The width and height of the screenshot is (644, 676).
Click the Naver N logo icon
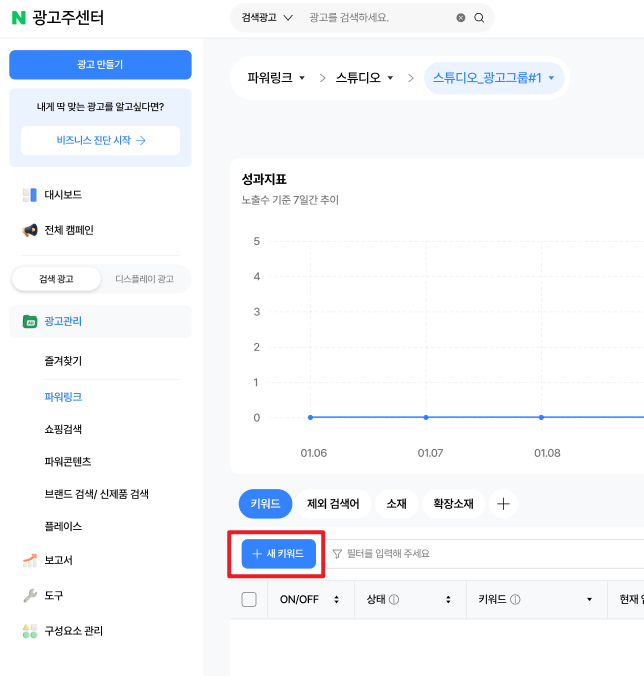(x=19, y=18)
